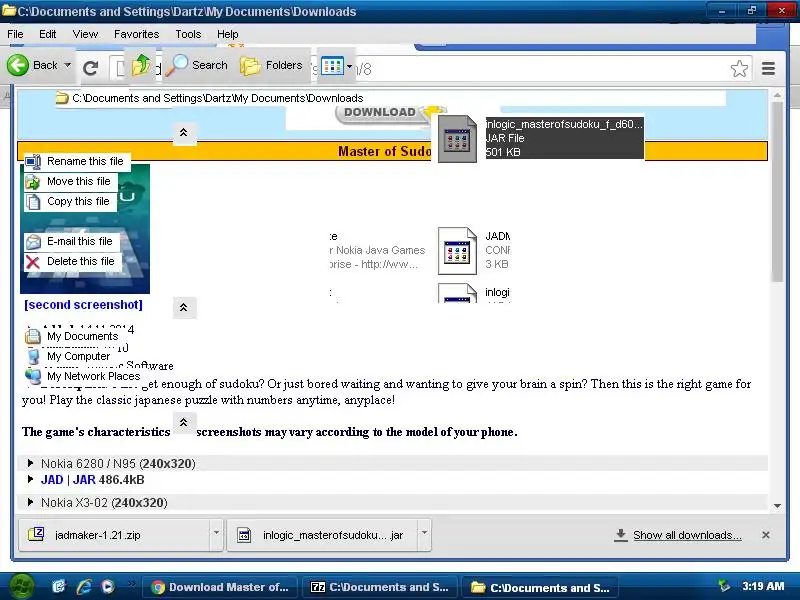Viewport: 800px width, 600px height.
Task: Click E-mail this file
Action: click(80, 241)
